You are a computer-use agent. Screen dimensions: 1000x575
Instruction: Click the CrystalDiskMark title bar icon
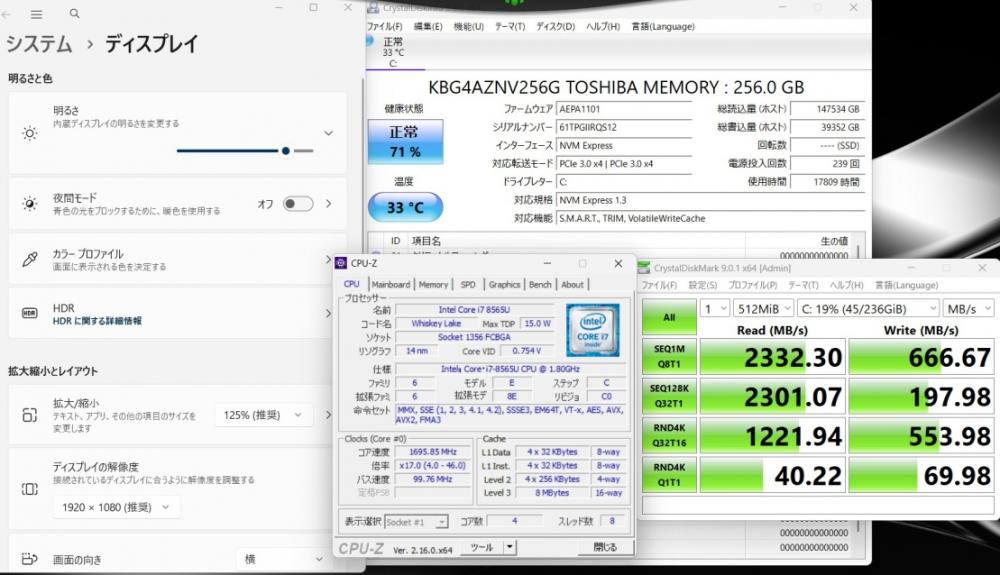point(644,268)
